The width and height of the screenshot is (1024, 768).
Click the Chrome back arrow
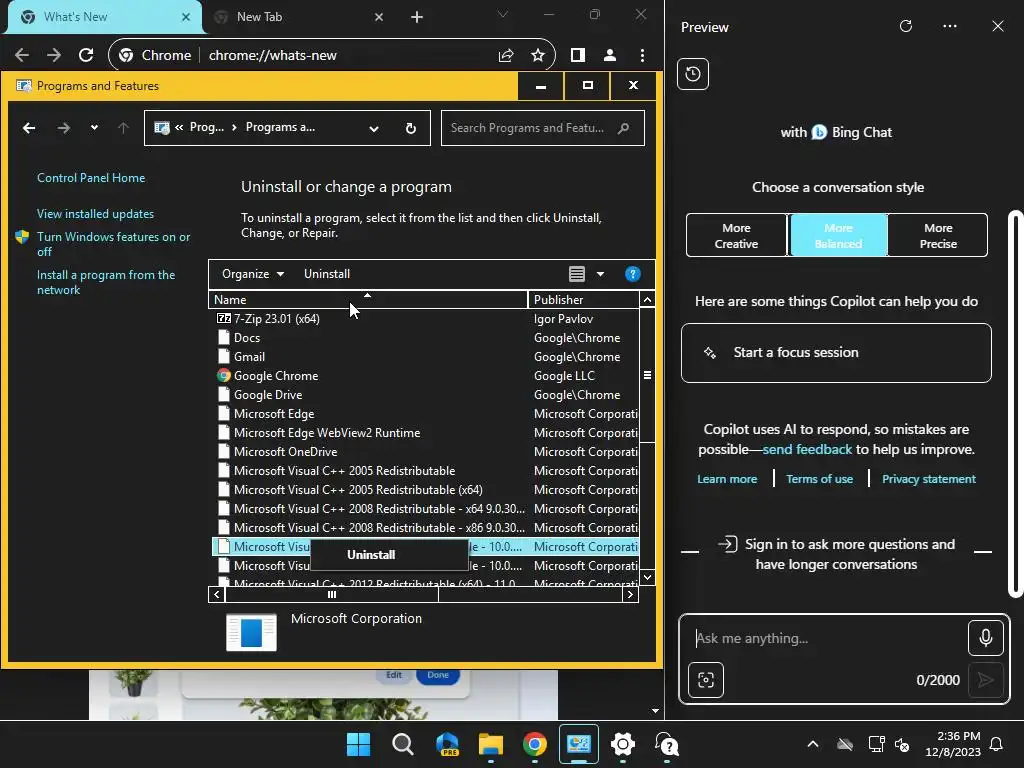pyautogui.click(x=22, y=56)
